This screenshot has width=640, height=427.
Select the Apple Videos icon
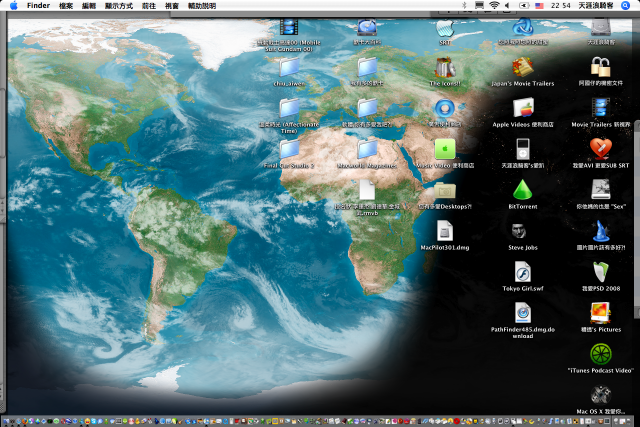523,108
